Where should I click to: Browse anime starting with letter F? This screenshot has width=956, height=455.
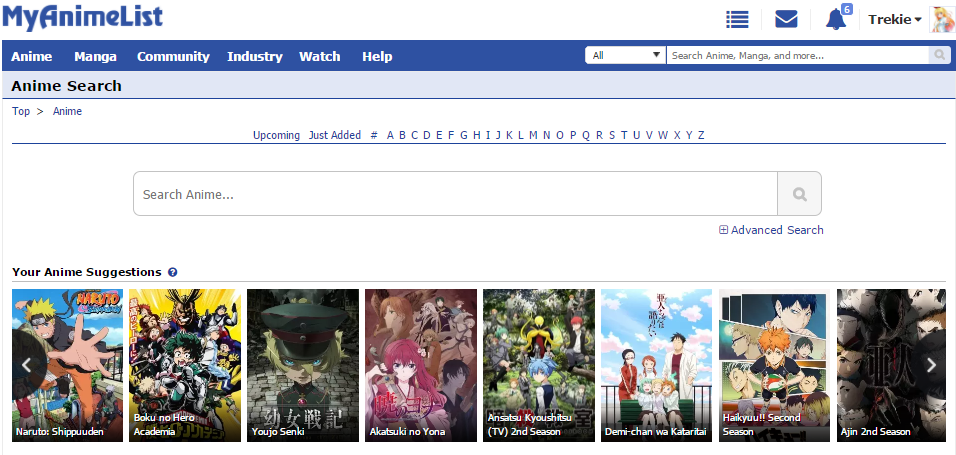451,135
